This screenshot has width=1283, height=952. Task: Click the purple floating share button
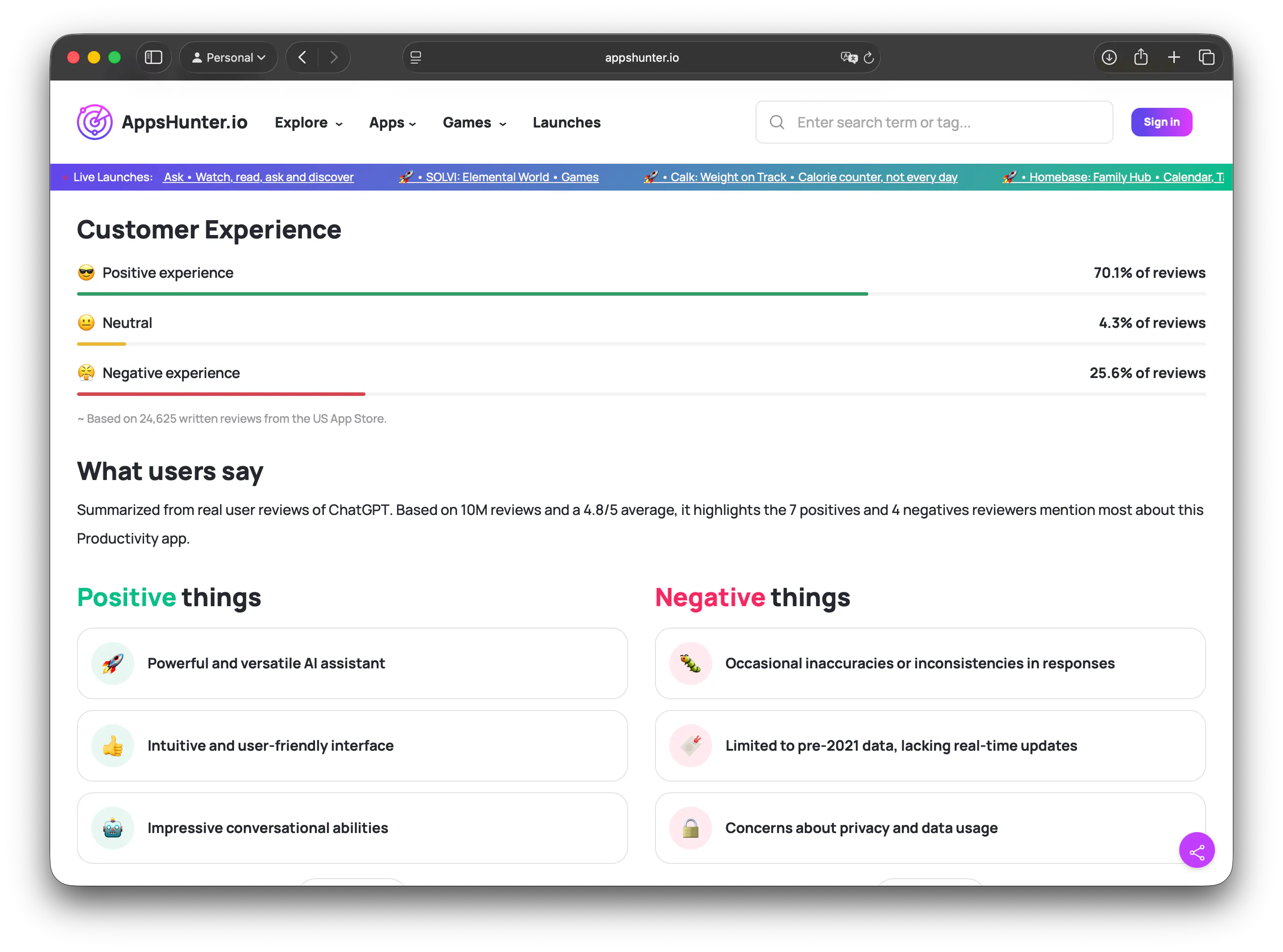pyautogui.click(x=1196, y=850)
